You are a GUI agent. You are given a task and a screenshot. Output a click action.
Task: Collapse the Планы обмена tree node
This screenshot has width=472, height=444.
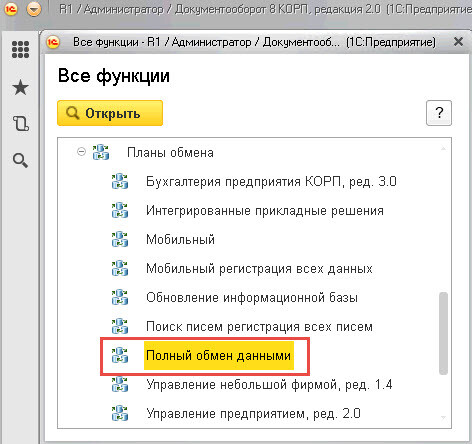coord(81,152)
